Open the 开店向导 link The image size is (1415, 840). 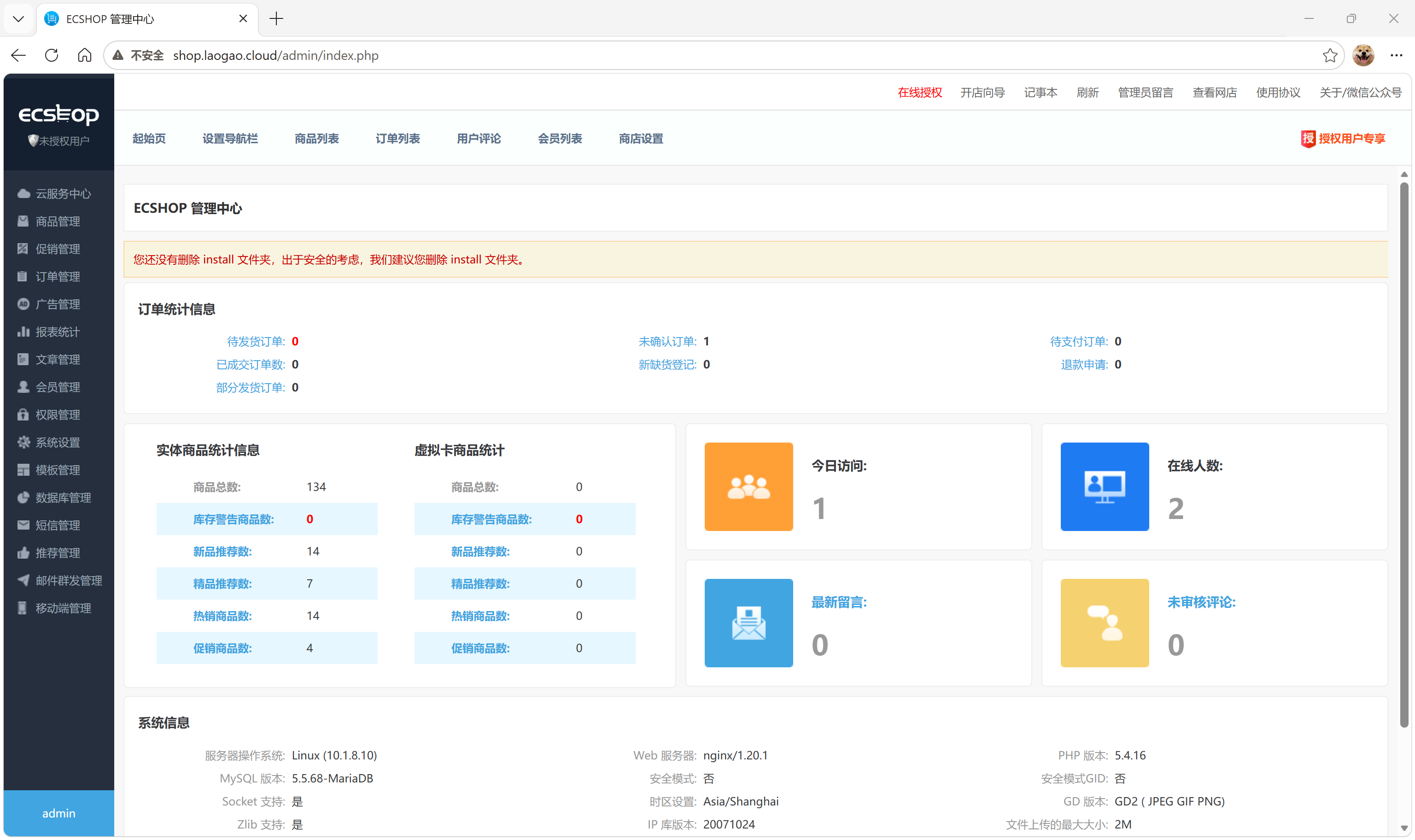pos(982,92)
